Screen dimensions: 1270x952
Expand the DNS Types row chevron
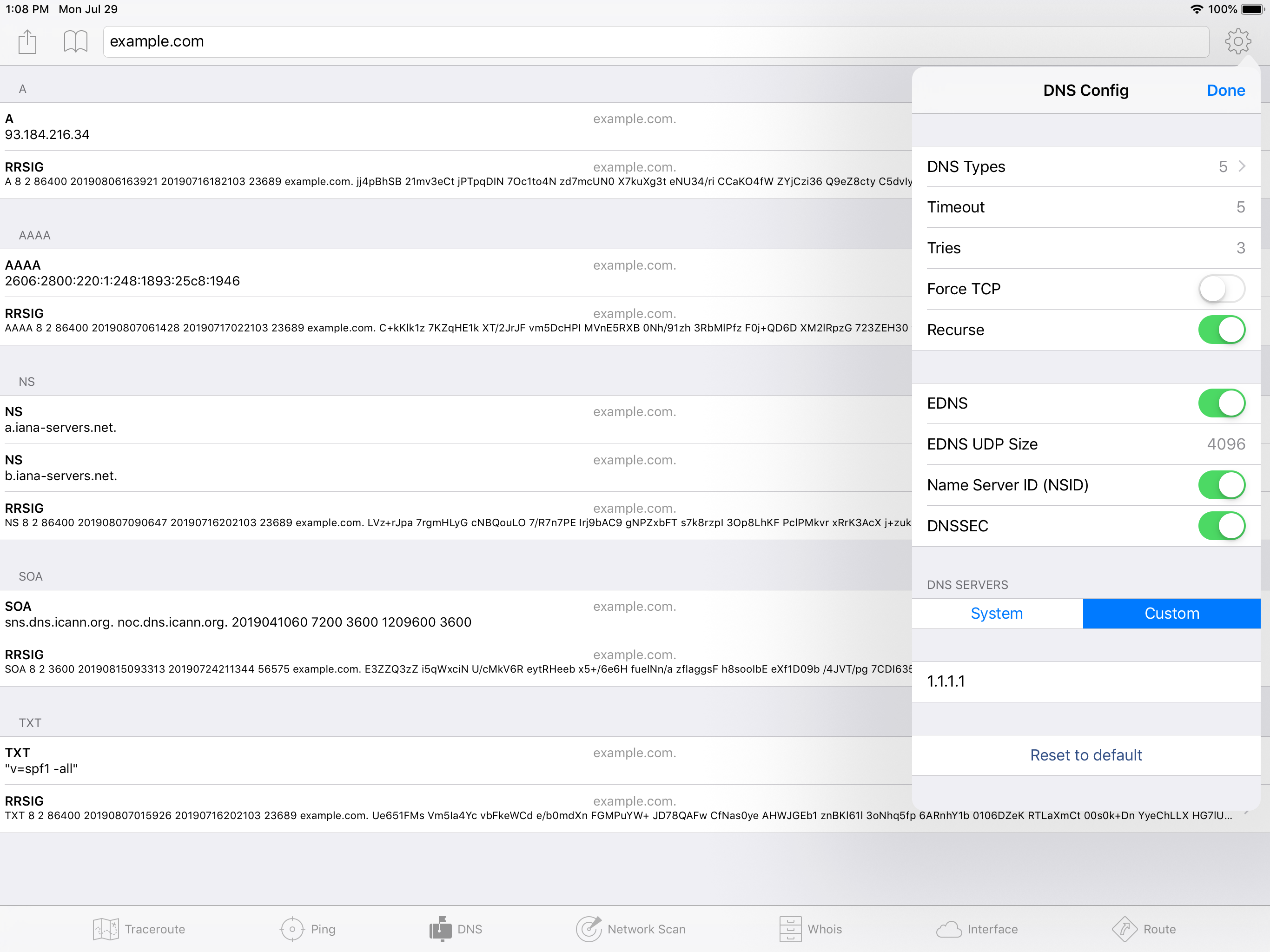click(1242, 166)
